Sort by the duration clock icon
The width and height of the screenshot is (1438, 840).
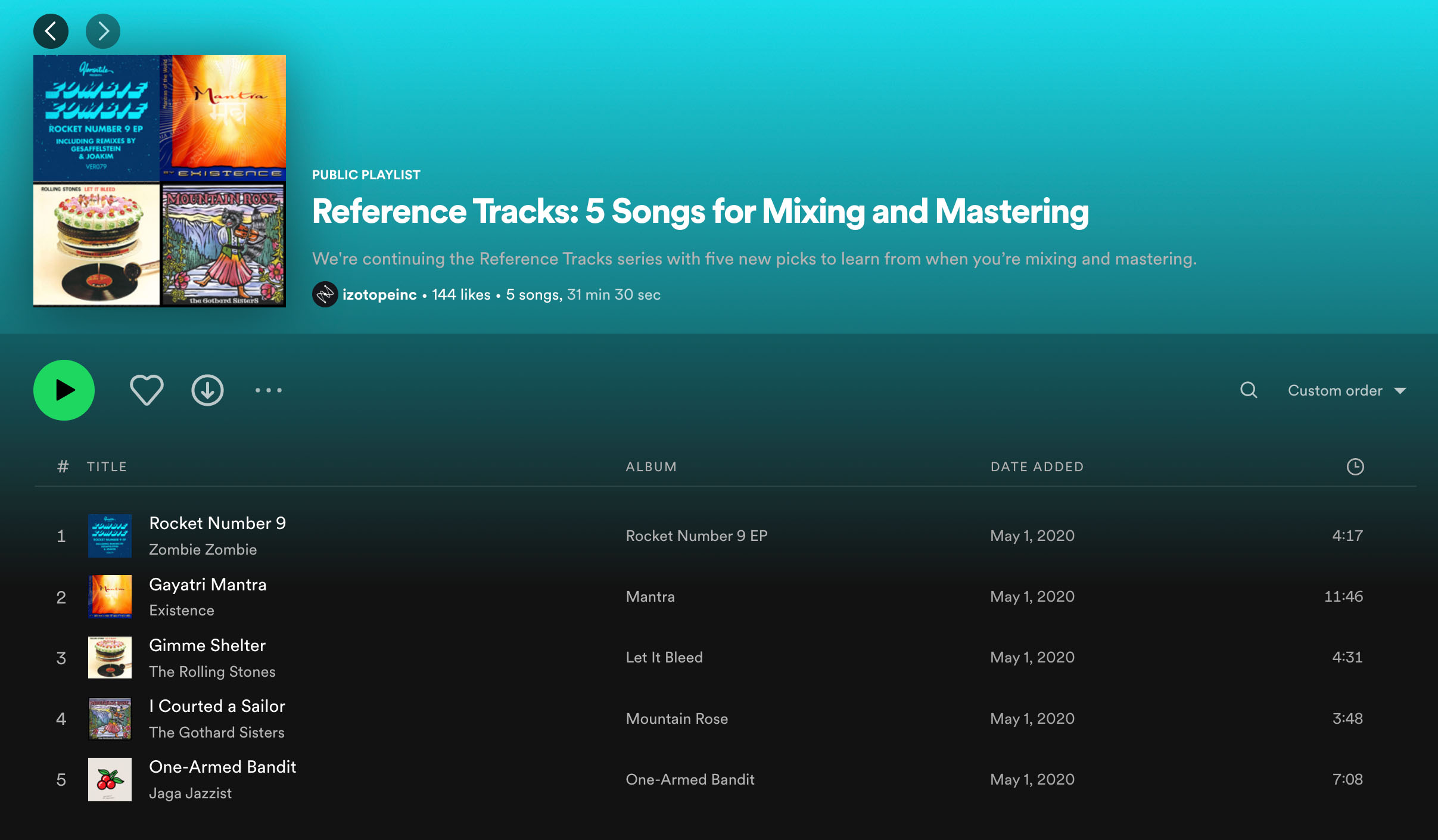click(x=1355, y=466)
